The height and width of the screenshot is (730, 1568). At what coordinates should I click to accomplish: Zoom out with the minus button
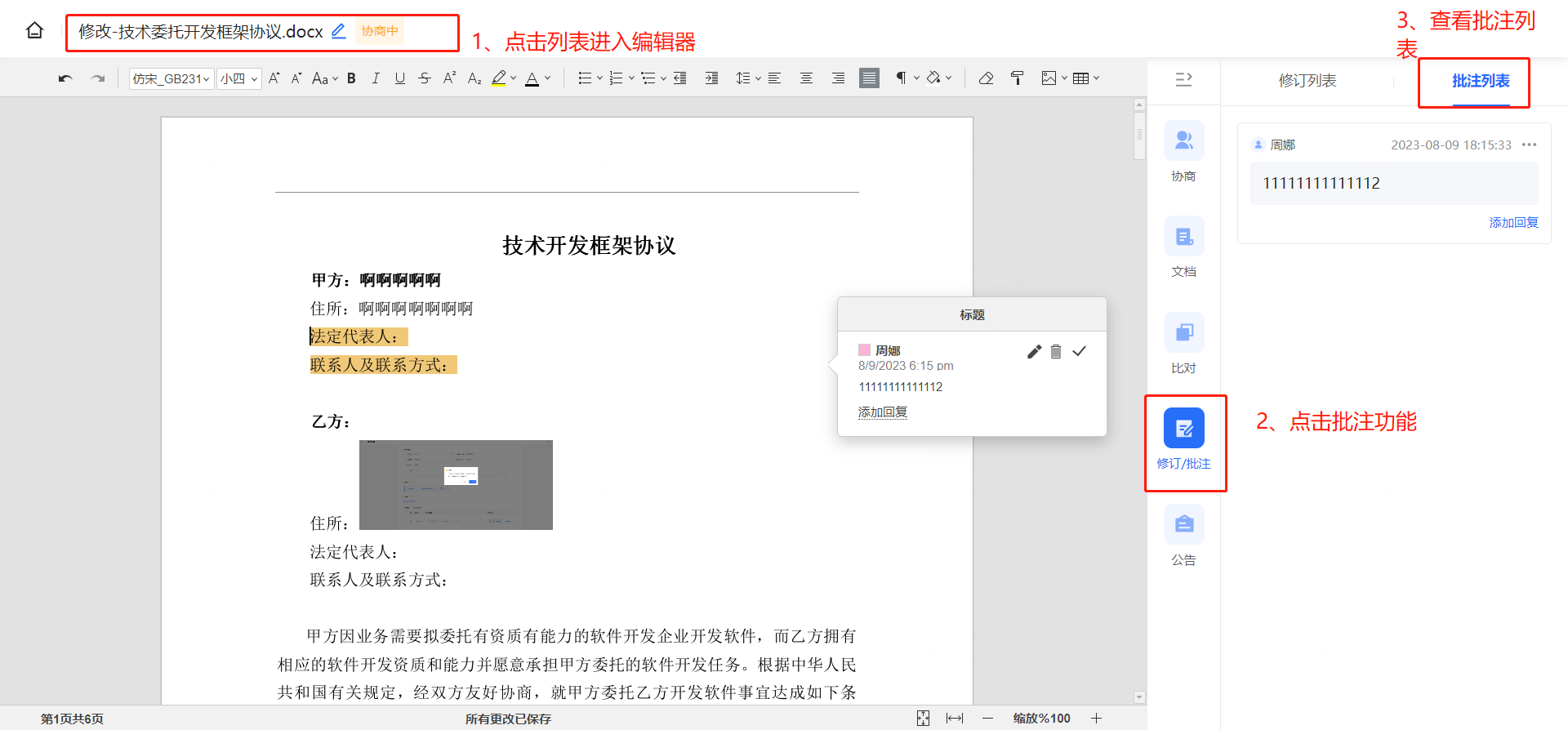[987, 718]
